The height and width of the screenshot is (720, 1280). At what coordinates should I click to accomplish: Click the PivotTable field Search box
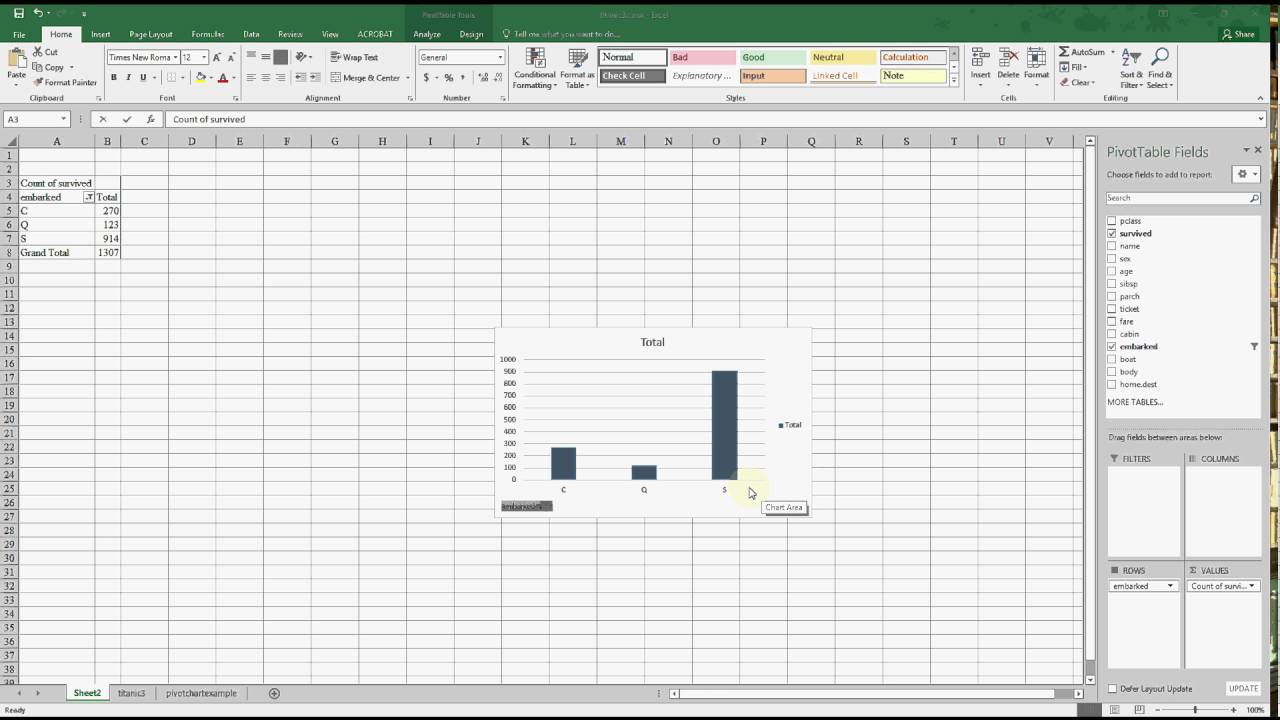click(1182, 198)
